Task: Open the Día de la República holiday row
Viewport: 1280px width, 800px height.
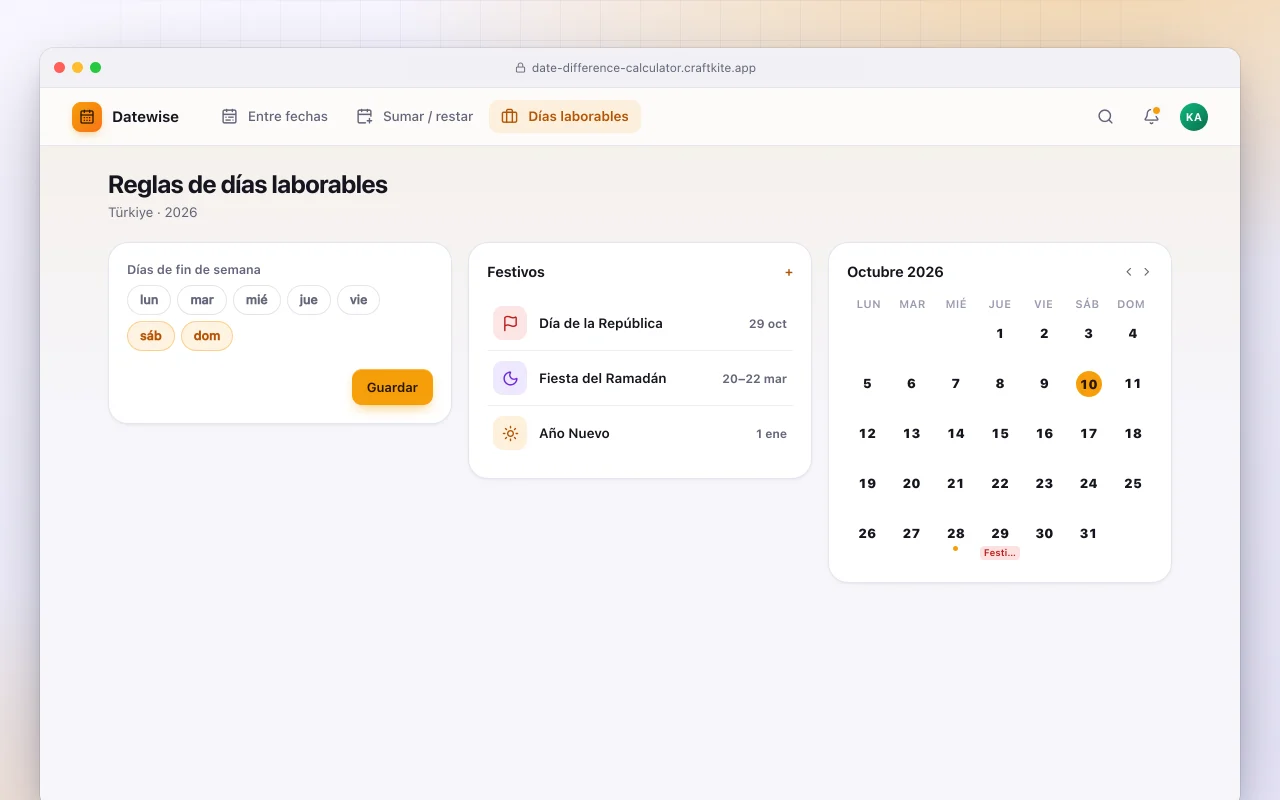Action: [640, 323]
